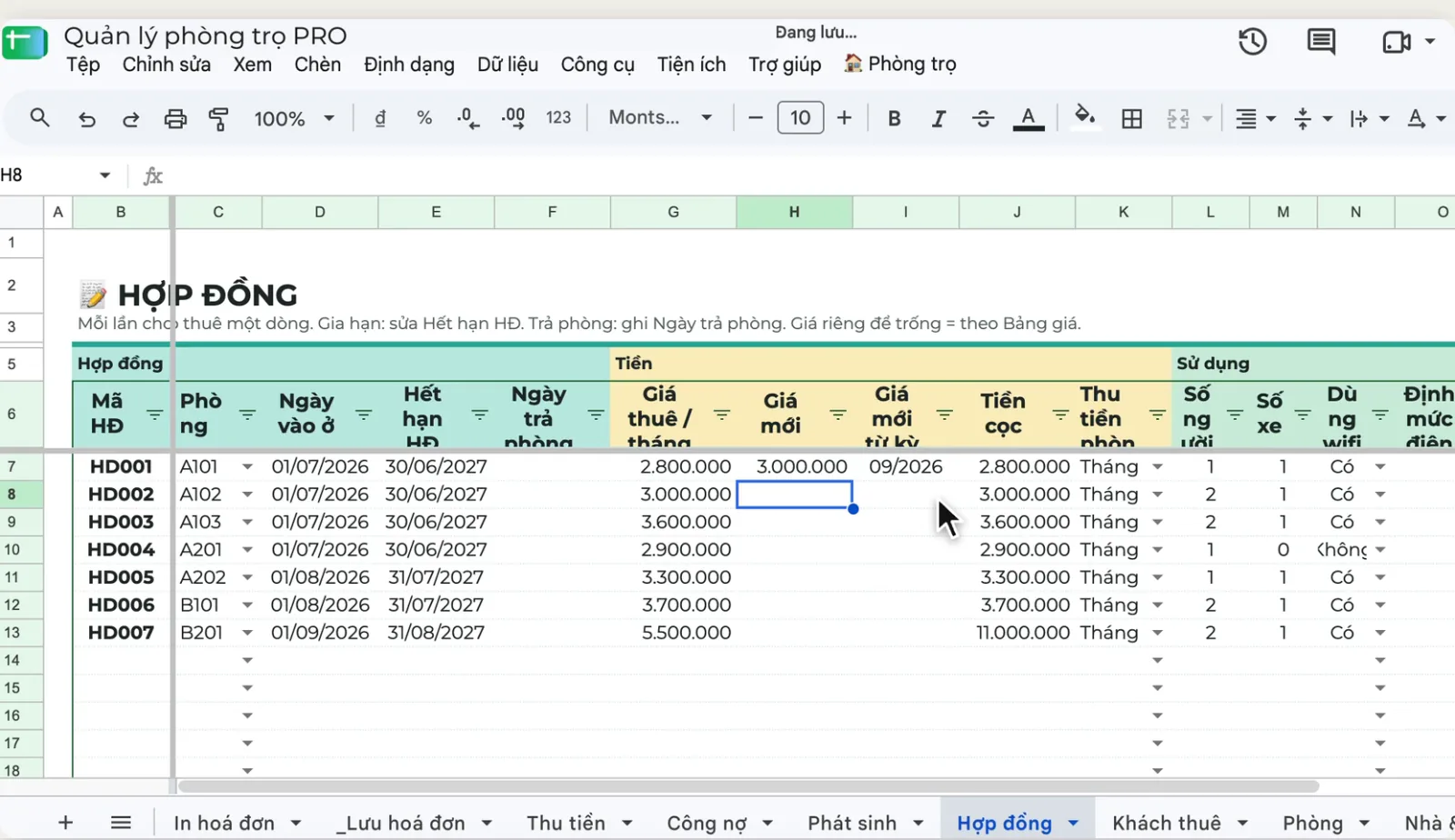Open the vertical align dropdown
This screenshot has height=840, width=1455.
tap(1313, 118)
